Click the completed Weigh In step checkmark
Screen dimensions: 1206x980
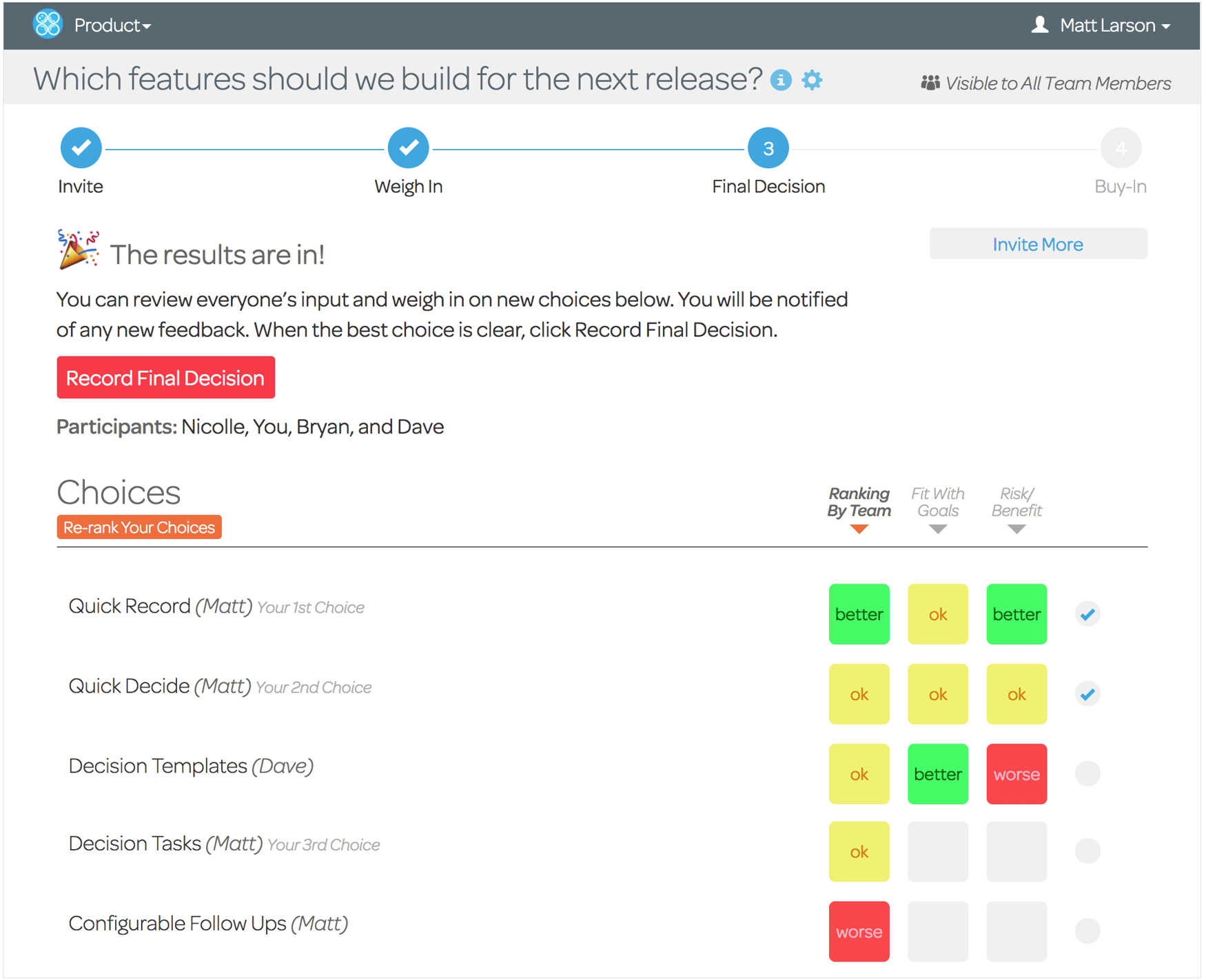pyautogui.click(x=408, y=147)
